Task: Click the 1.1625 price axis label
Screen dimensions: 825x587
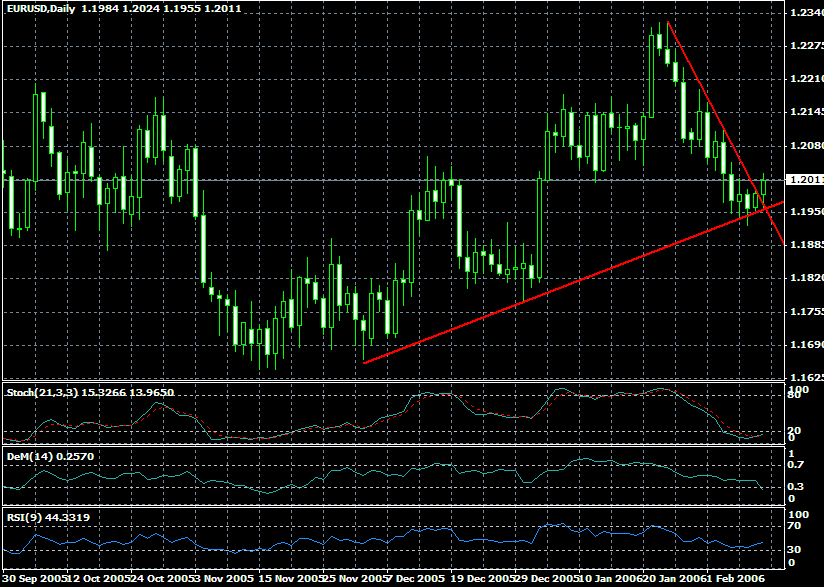Action: point(807,378)
